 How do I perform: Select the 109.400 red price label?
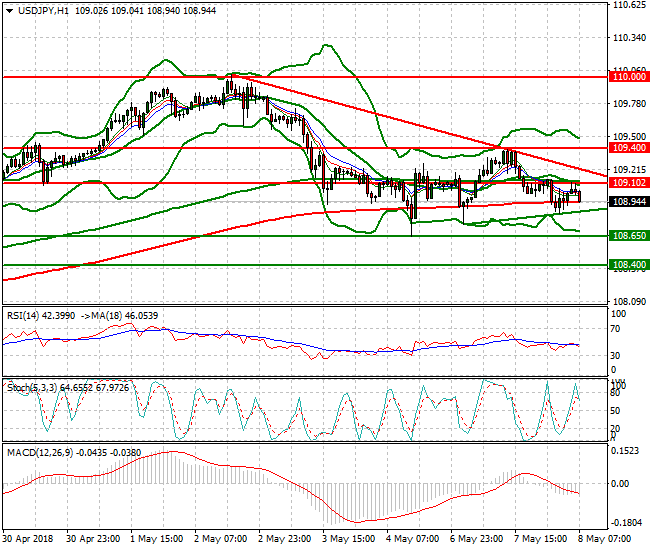click(x=629, y=148)
